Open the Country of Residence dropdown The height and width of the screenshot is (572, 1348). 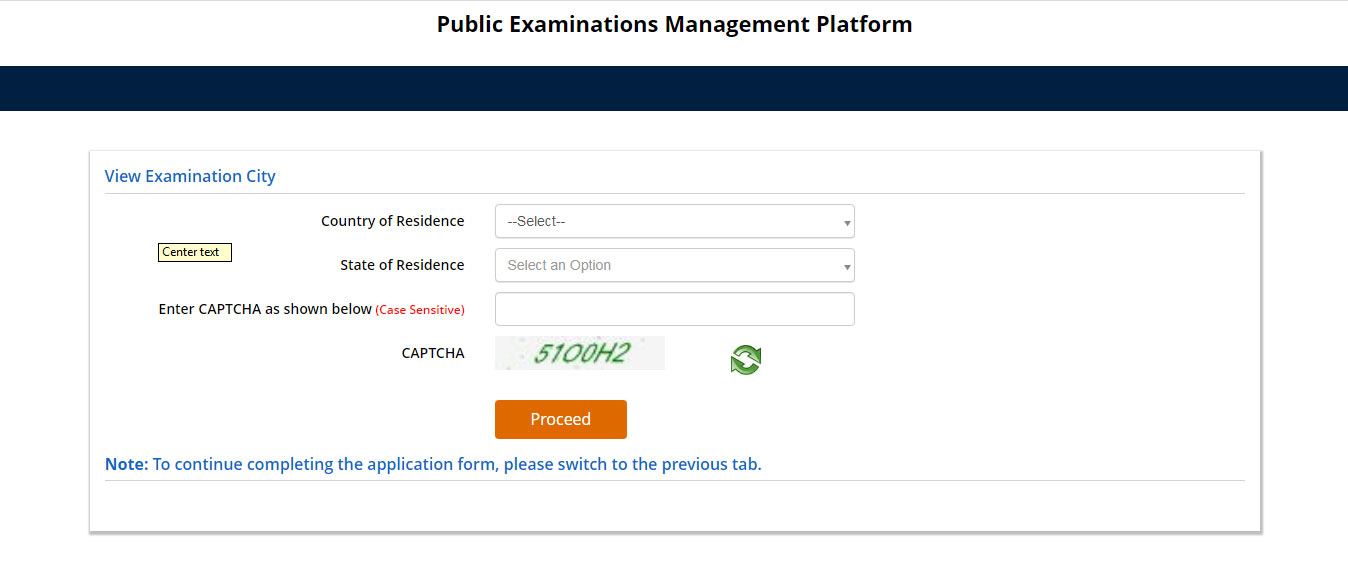pos(673,221)
